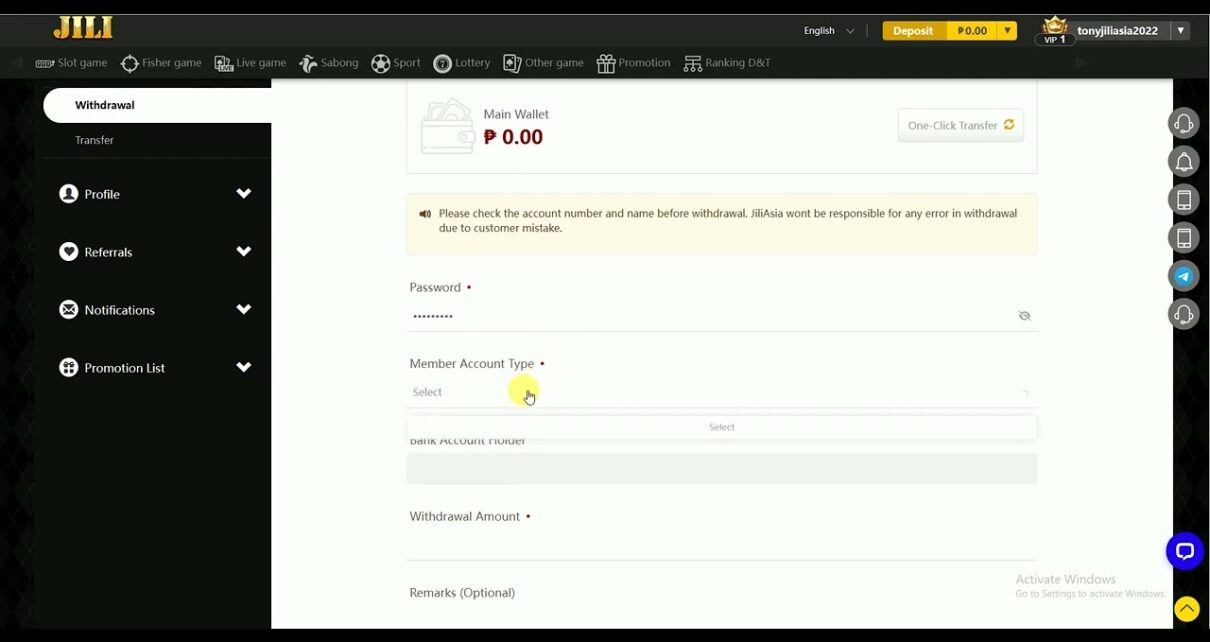Open customer support headset icon at top
This screenshot has width=1210, height=642.
(1184, 123)
